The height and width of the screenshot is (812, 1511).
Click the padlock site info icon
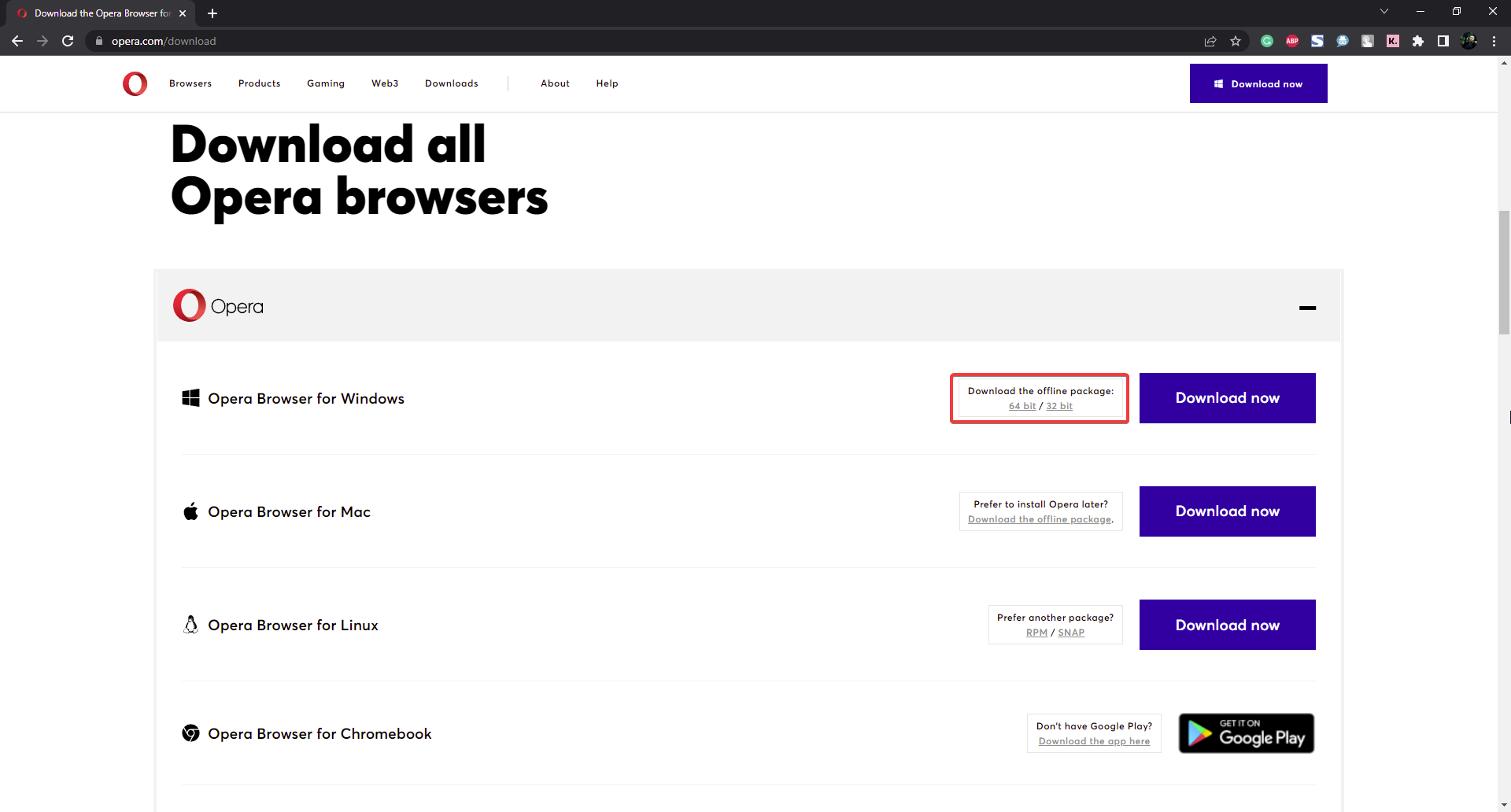tap(98, 41)
